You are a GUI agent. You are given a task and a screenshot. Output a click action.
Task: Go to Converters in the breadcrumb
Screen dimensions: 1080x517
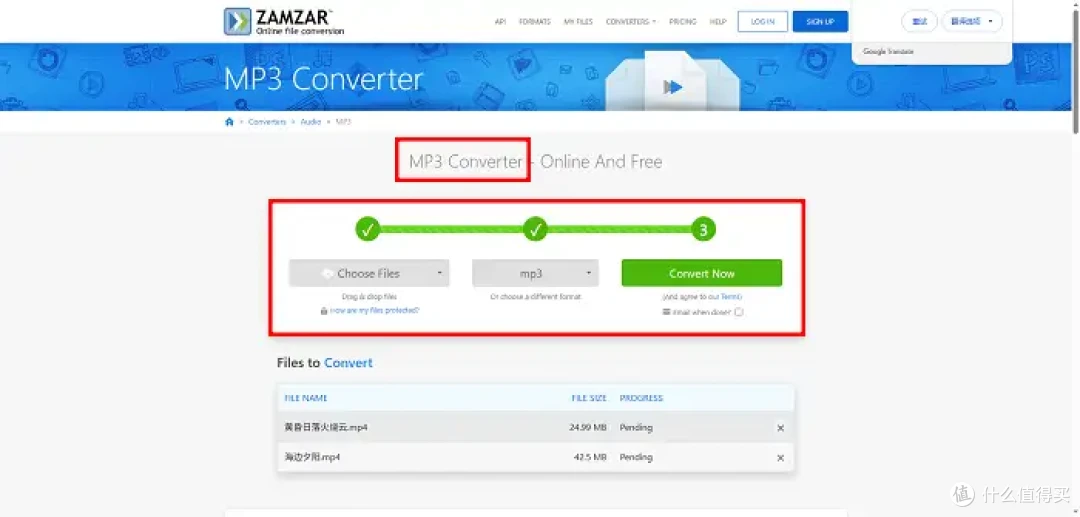(x=267, y=122)
